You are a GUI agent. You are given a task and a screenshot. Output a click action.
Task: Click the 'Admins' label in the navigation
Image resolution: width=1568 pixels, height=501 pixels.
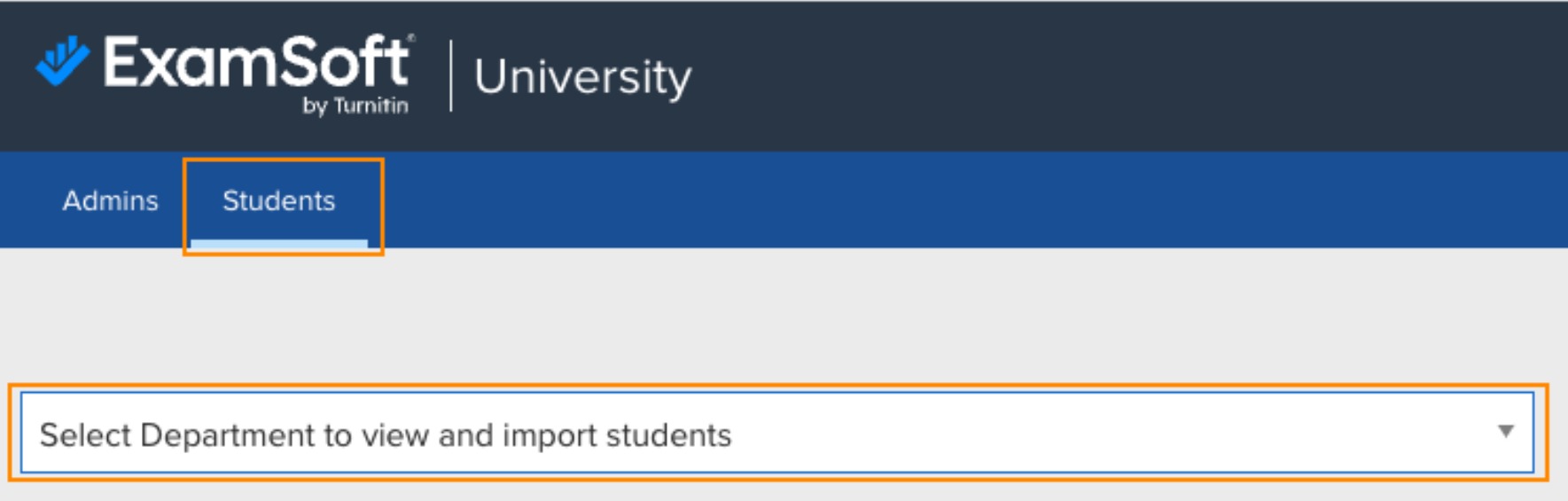click(110, 200)
